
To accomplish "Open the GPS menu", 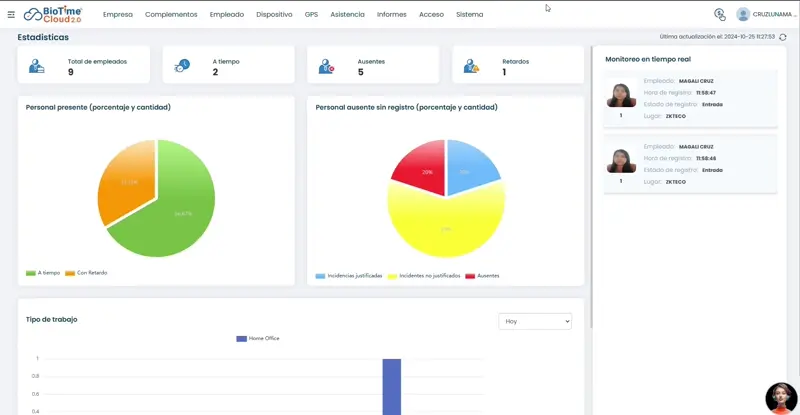I will point(311,15).
